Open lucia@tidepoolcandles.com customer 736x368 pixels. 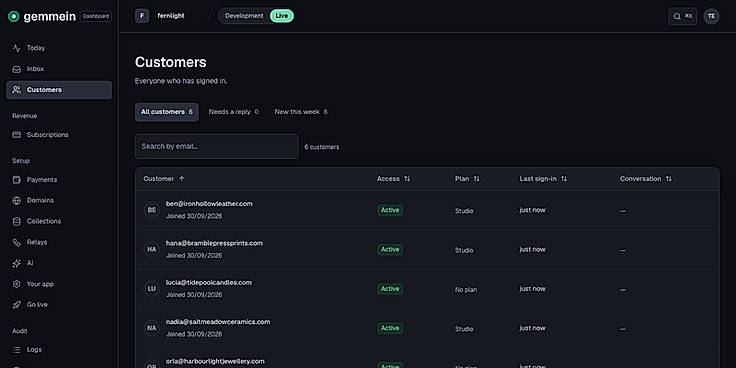209,283
